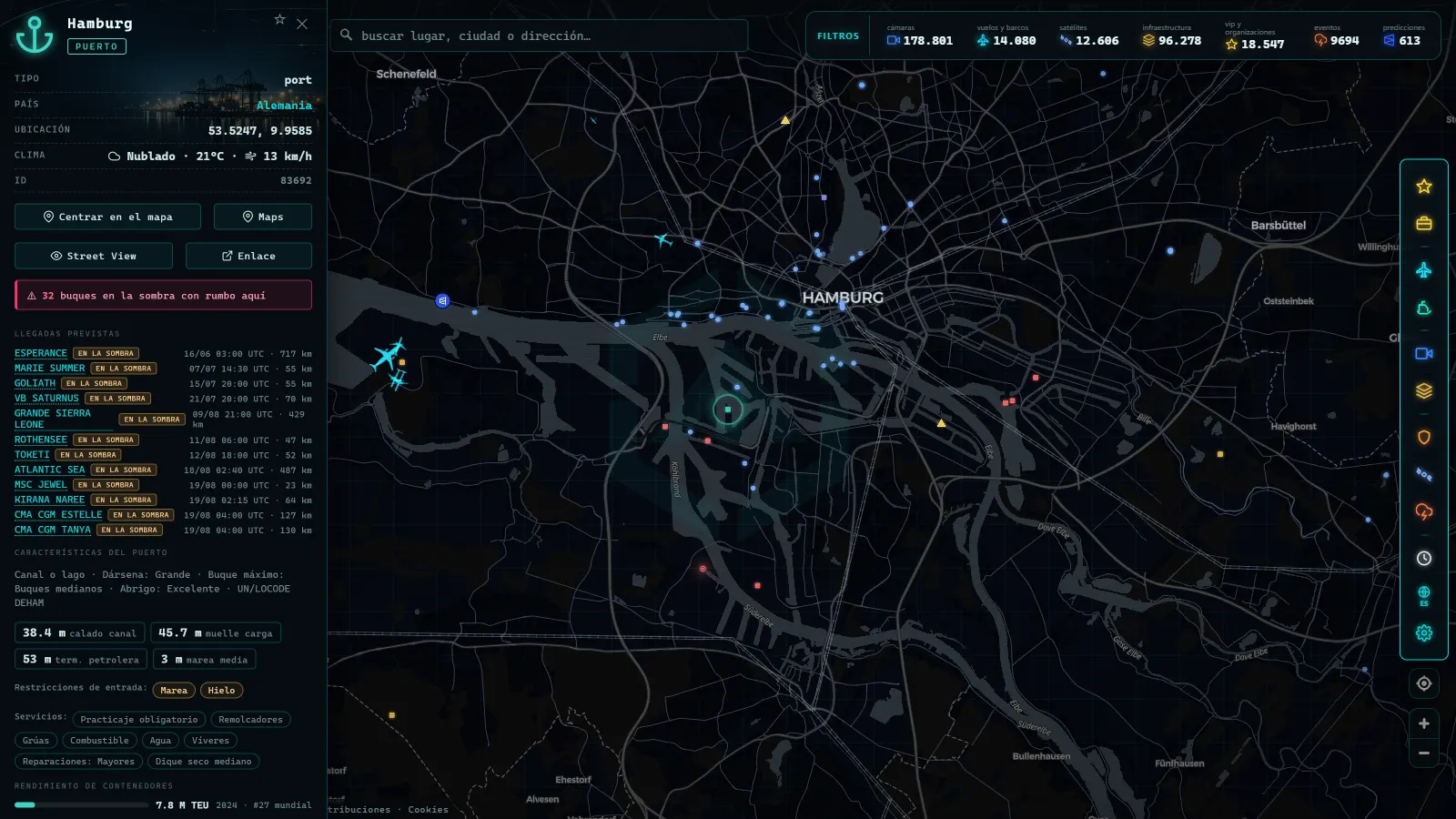Open the briefcase panel in right toolbar
Image resolution: width=1456 pixels, height=819 pixels.
pyautogui.click(x=1424, y=224)
